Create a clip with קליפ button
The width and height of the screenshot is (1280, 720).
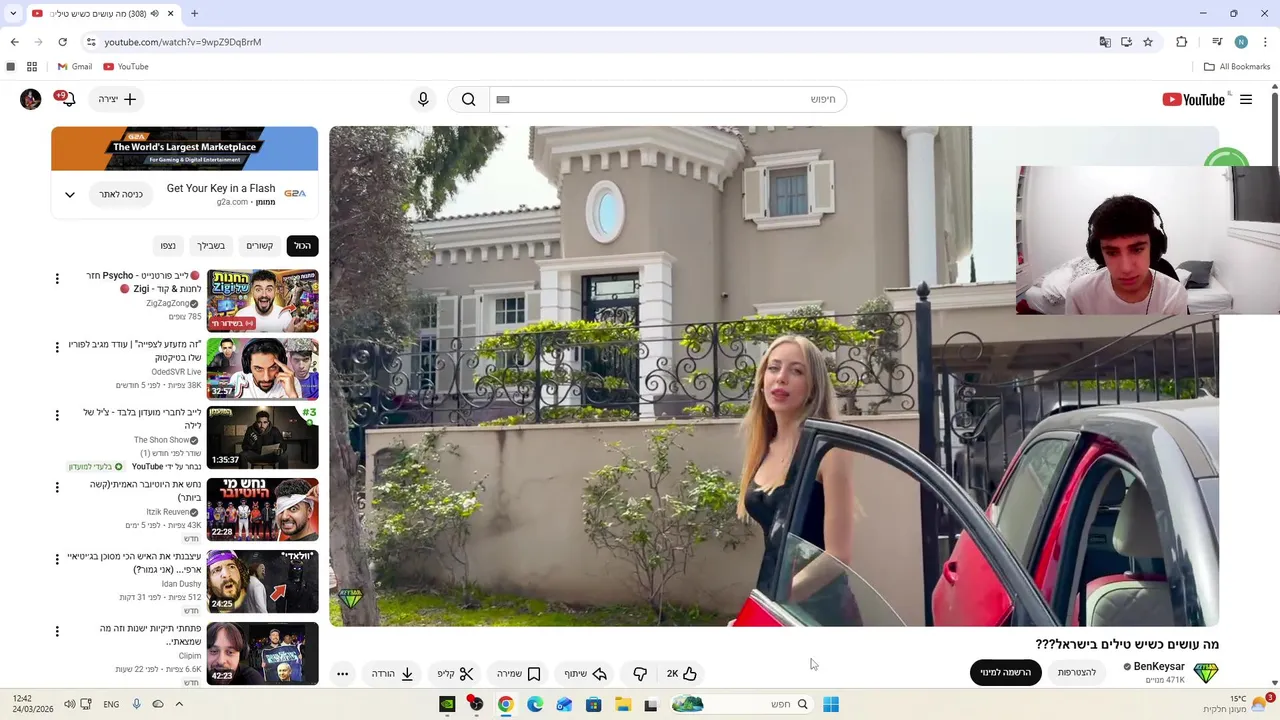point(455,674)
